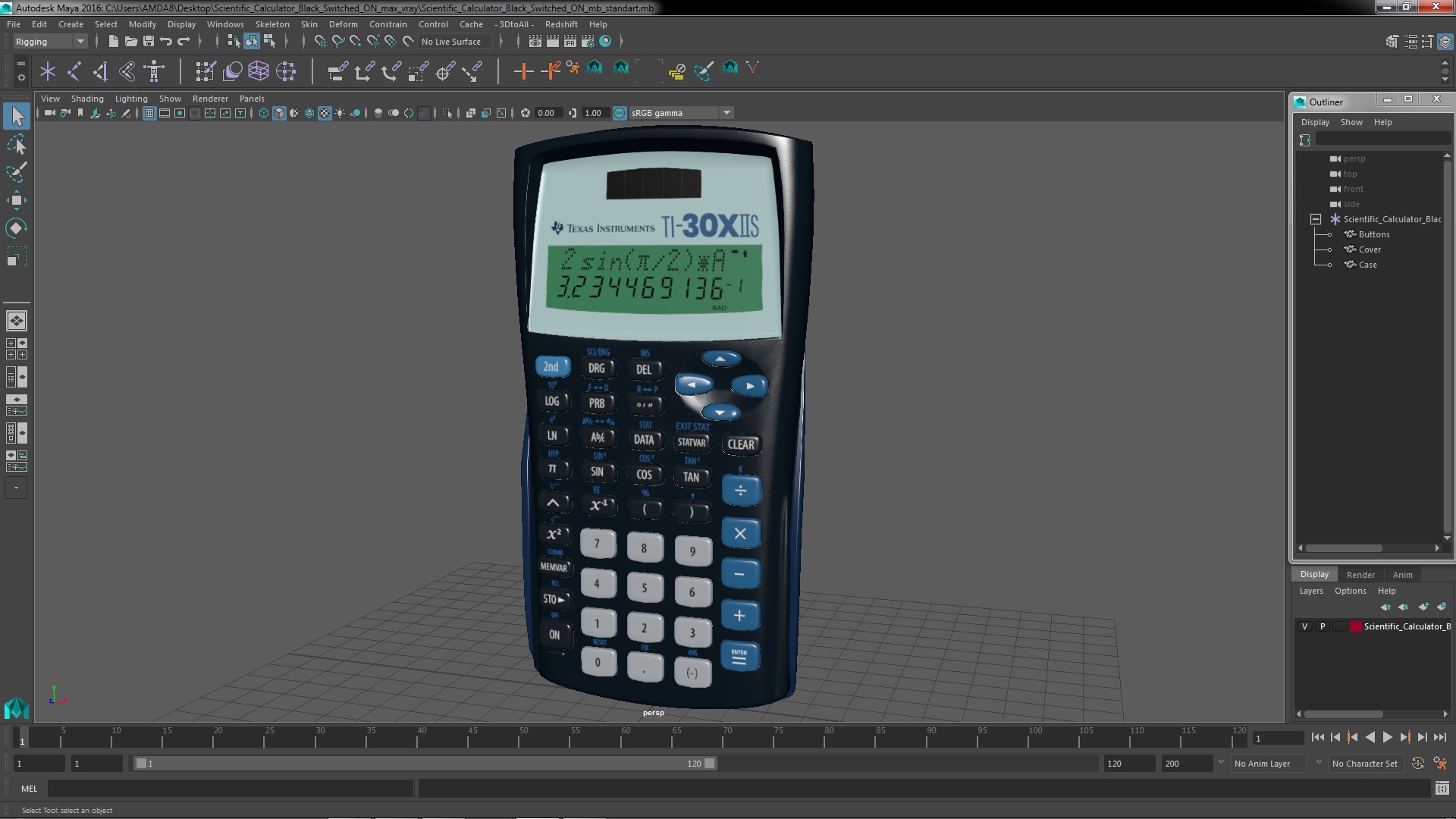
Task: Click the red layer color swatch
Action: 1356,626
